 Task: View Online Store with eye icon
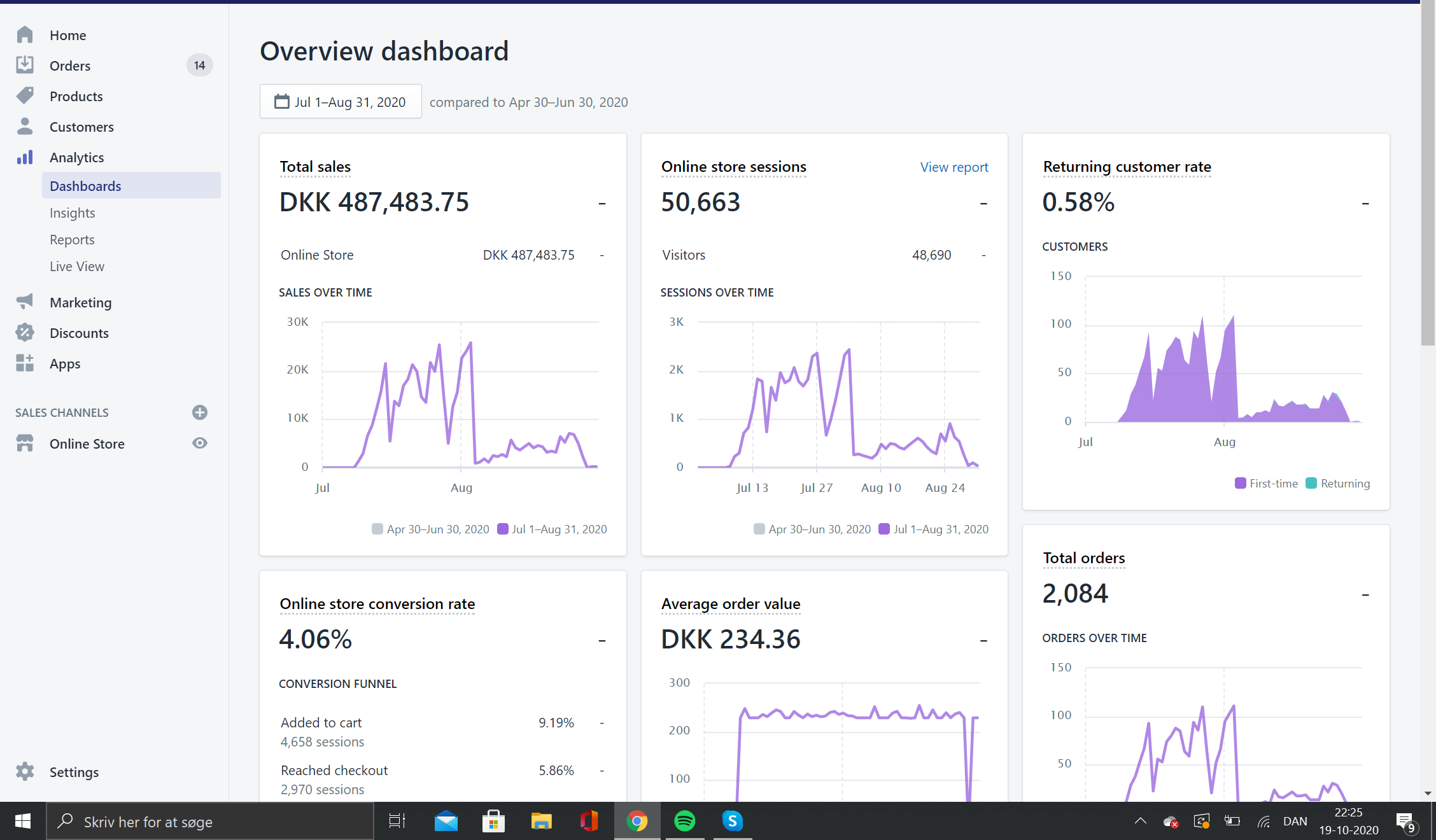(x=199, y=443)
